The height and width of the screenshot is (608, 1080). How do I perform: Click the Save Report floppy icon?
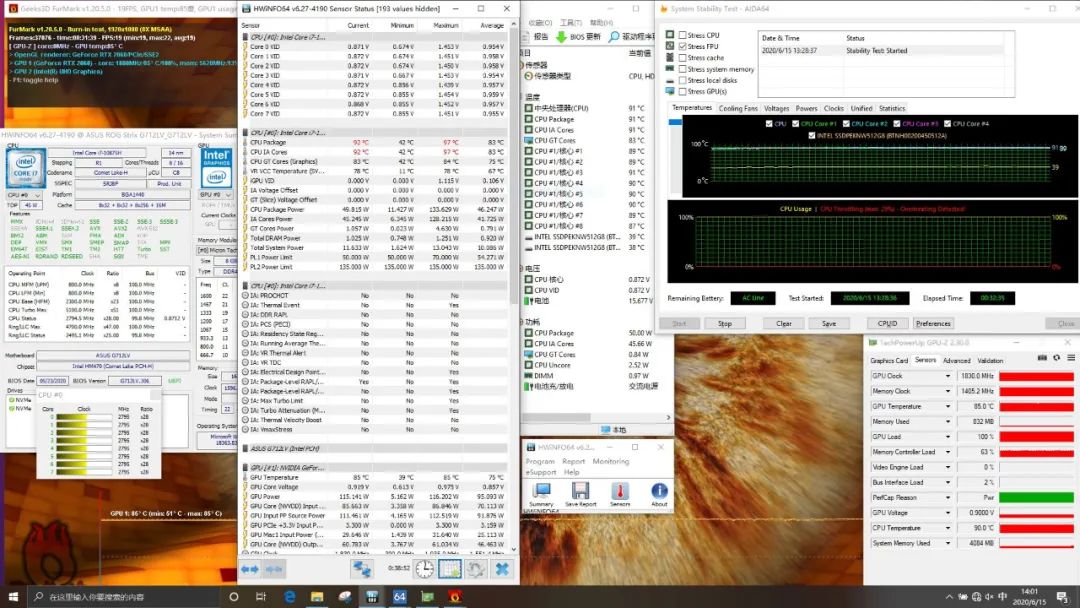tap(580, 490)
